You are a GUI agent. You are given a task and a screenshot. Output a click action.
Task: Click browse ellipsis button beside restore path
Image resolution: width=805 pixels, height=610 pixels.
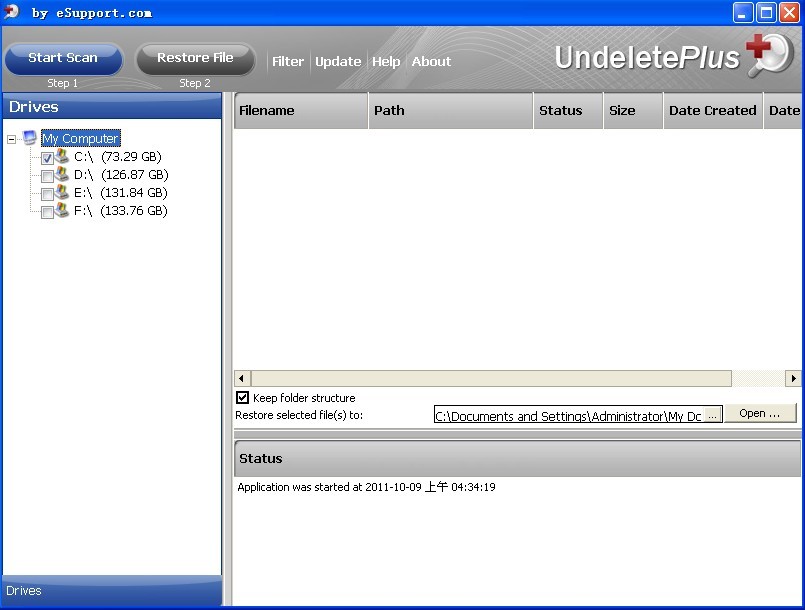(x=712, y=415)
